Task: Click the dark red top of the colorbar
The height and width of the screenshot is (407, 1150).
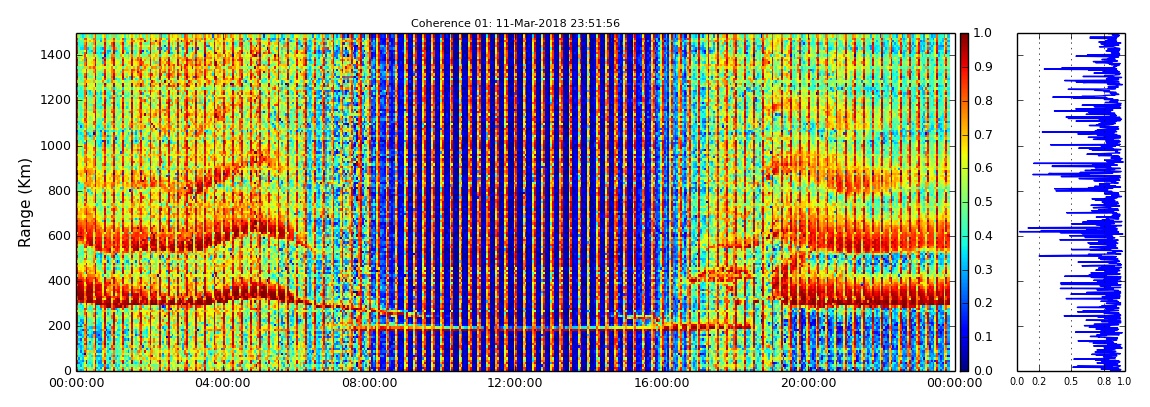Action: point(964,38)
